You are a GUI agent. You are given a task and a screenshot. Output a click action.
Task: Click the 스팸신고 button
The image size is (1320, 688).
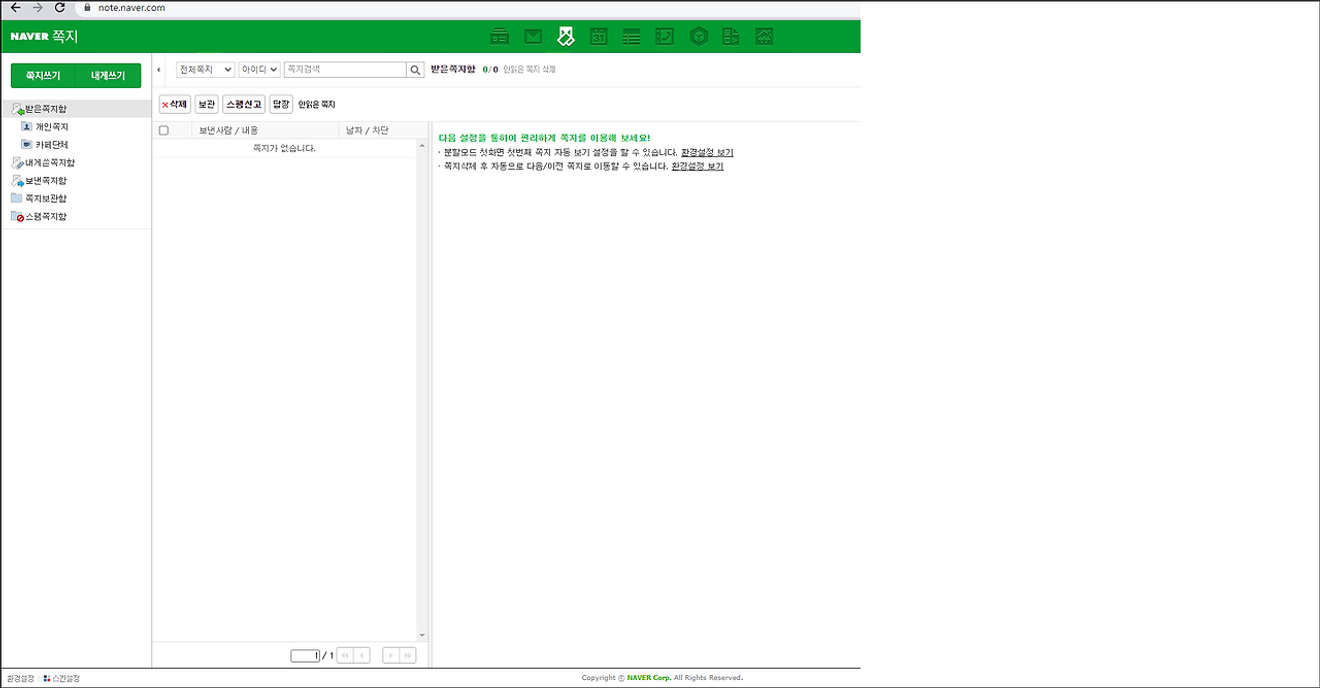click(244, 104)
